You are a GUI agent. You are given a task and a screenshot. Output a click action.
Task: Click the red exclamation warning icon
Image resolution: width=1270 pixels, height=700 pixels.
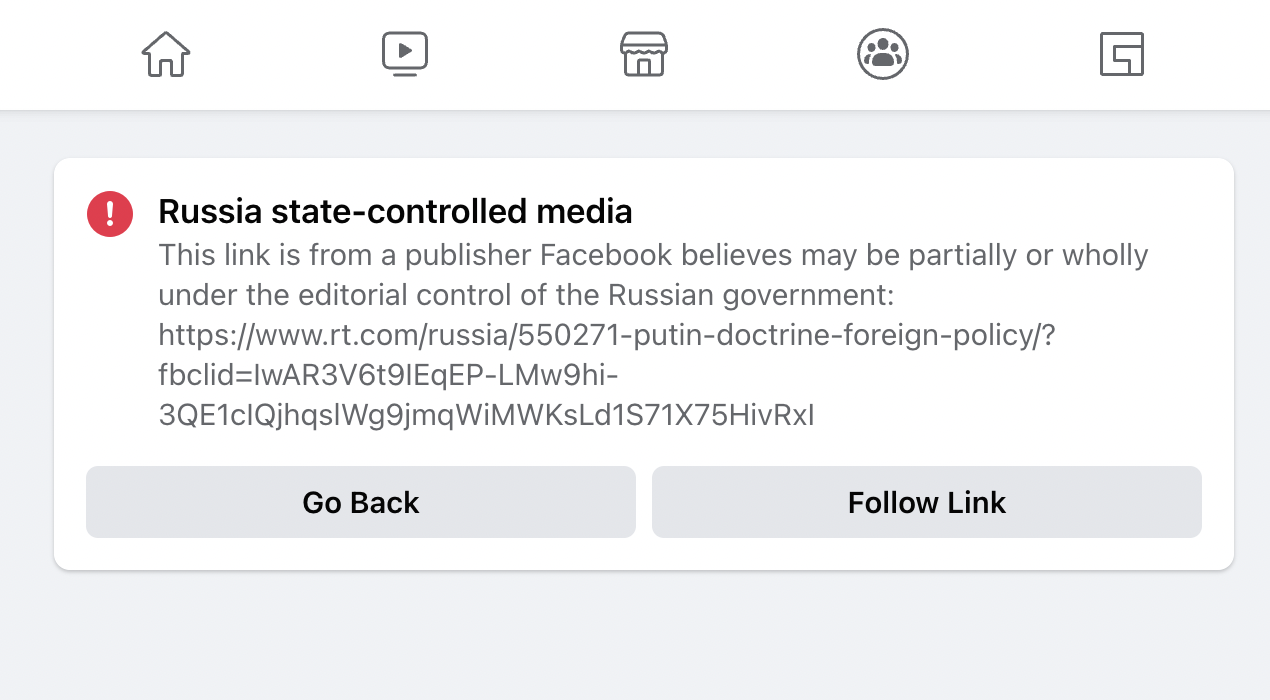[110, 213]
